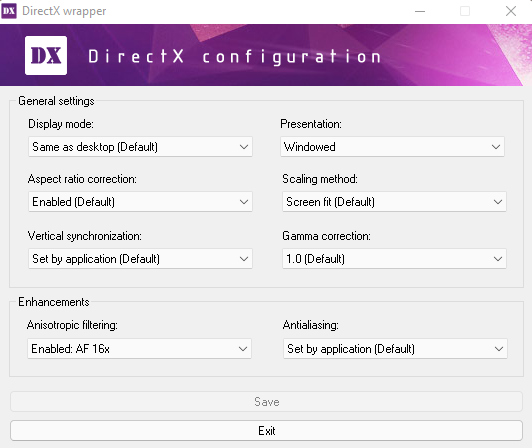Close the DirectX wrapper window
This screenshot has height=448, width=532.
click(511, 11)
